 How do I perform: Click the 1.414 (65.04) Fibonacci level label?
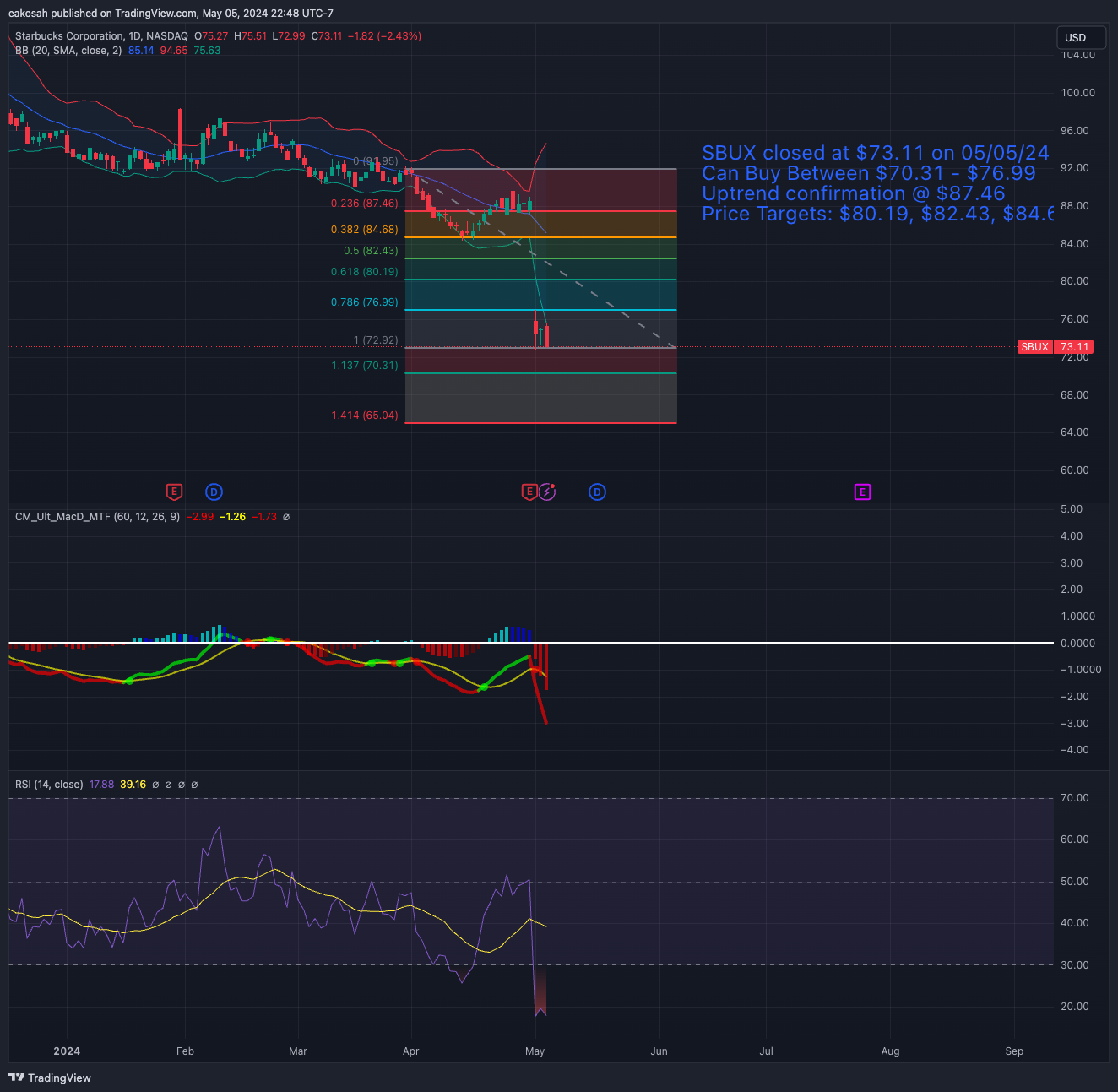click(364, 416)
